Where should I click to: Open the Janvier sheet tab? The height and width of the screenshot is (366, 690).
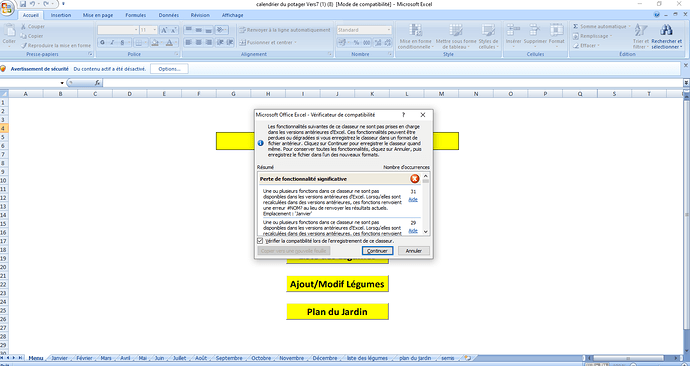(59, 358)
